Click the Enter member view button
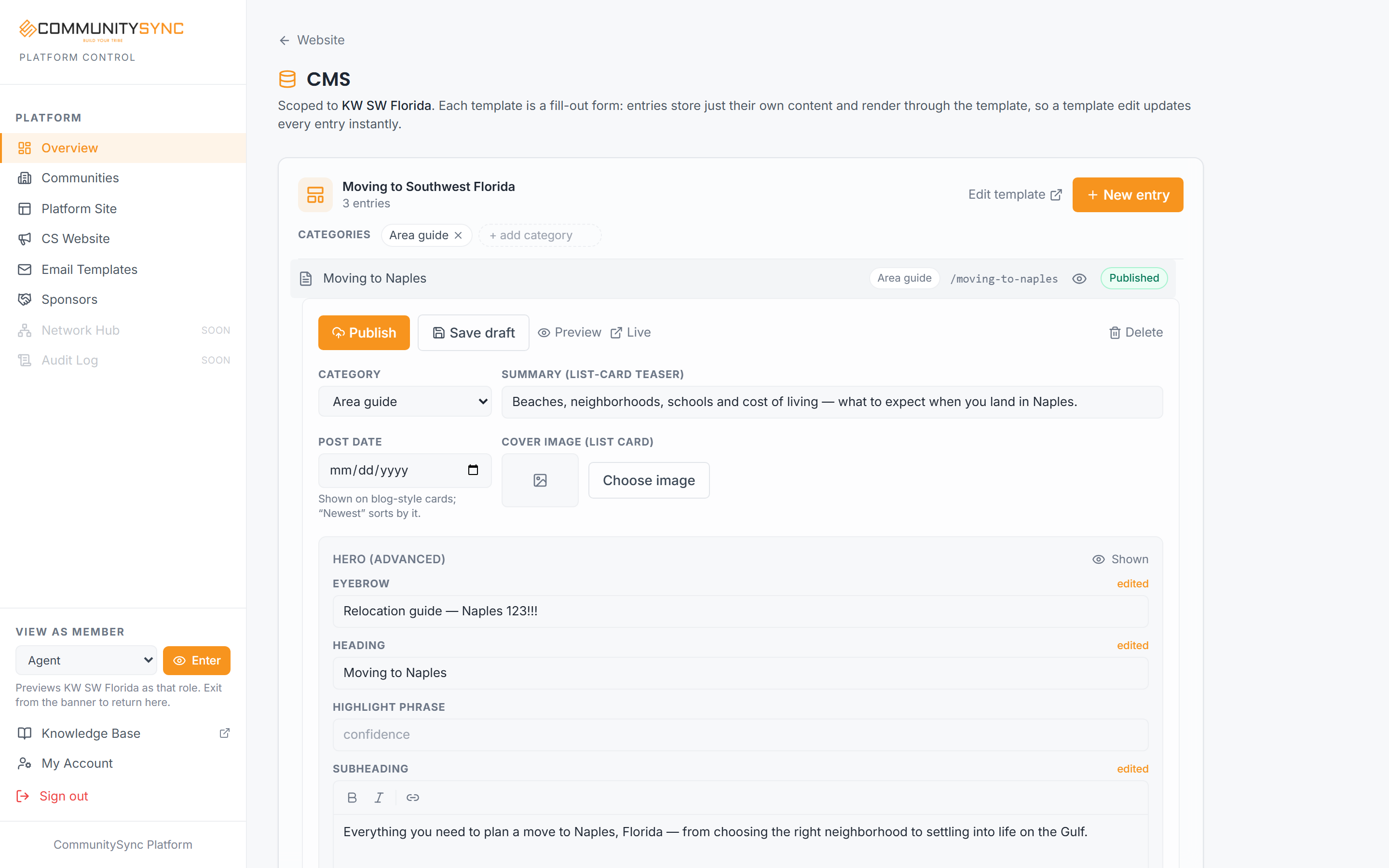 [x=196, y=660]
